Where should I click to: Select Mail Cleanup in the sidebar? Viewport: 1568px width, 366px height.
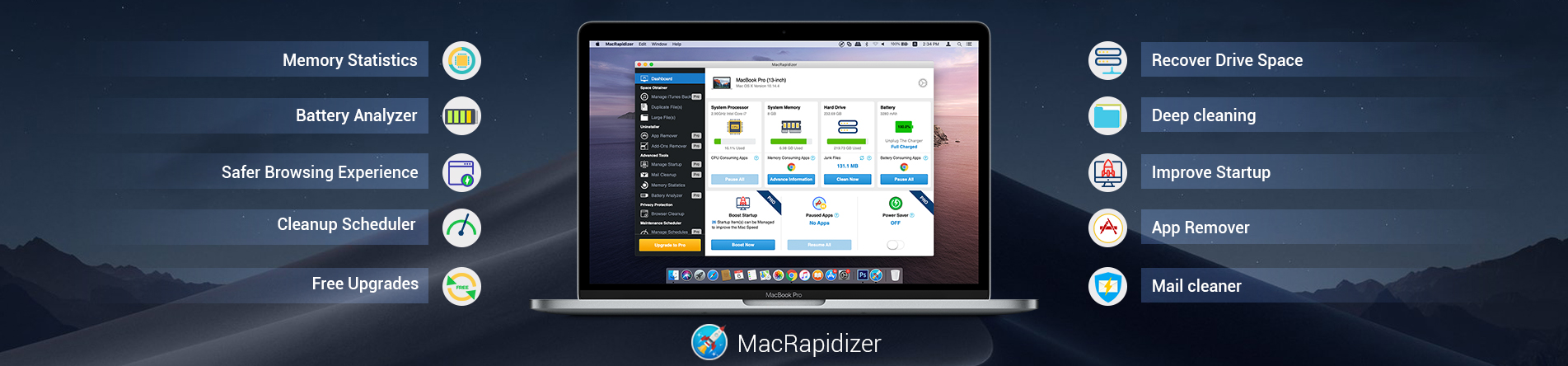pos(670,175)
